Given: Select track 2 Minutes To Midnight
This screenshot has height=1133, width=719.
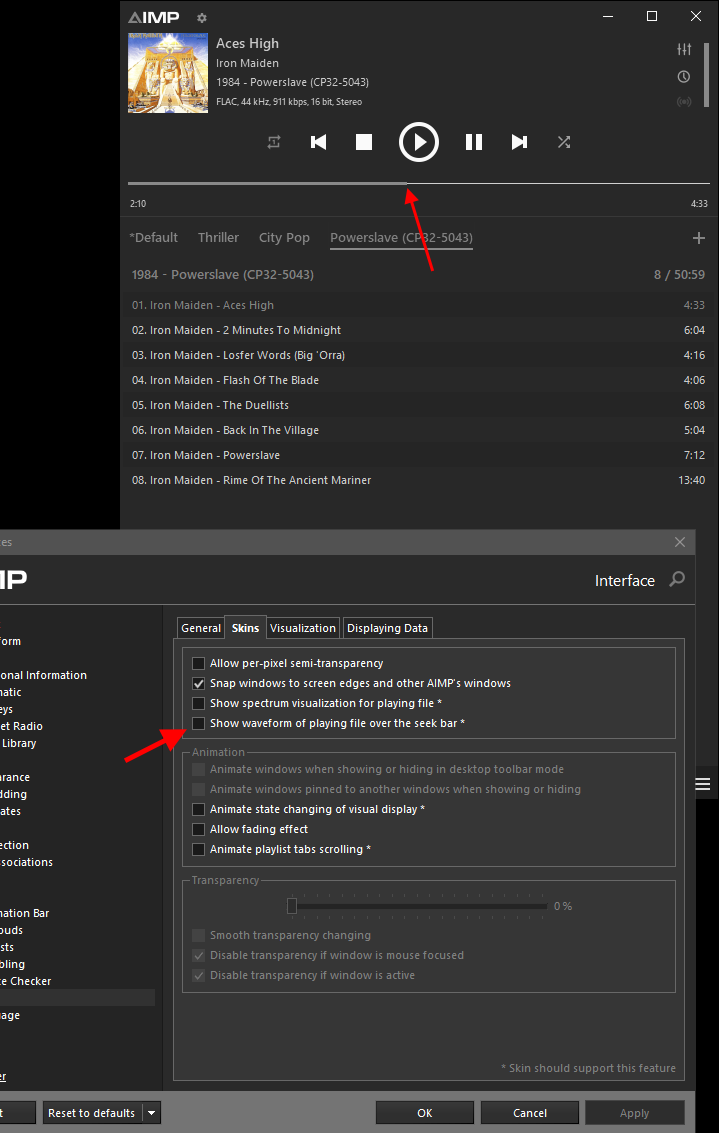Looking at the screenshot, I should tap(418, 330).
